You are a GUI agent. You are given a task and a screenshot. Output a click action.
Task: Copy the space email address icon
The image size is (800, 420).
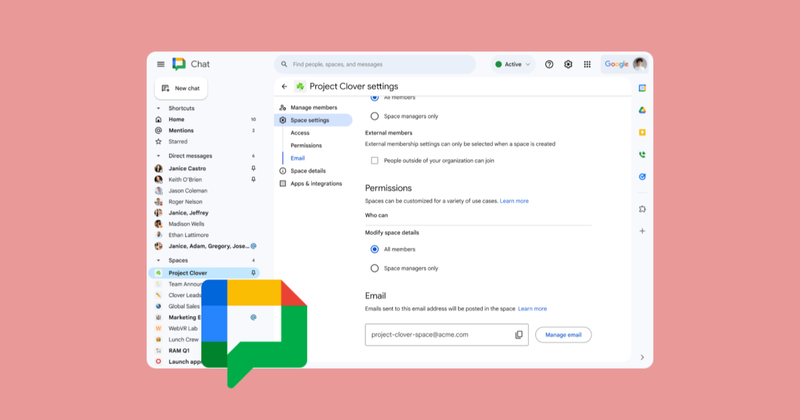(519, 335)
